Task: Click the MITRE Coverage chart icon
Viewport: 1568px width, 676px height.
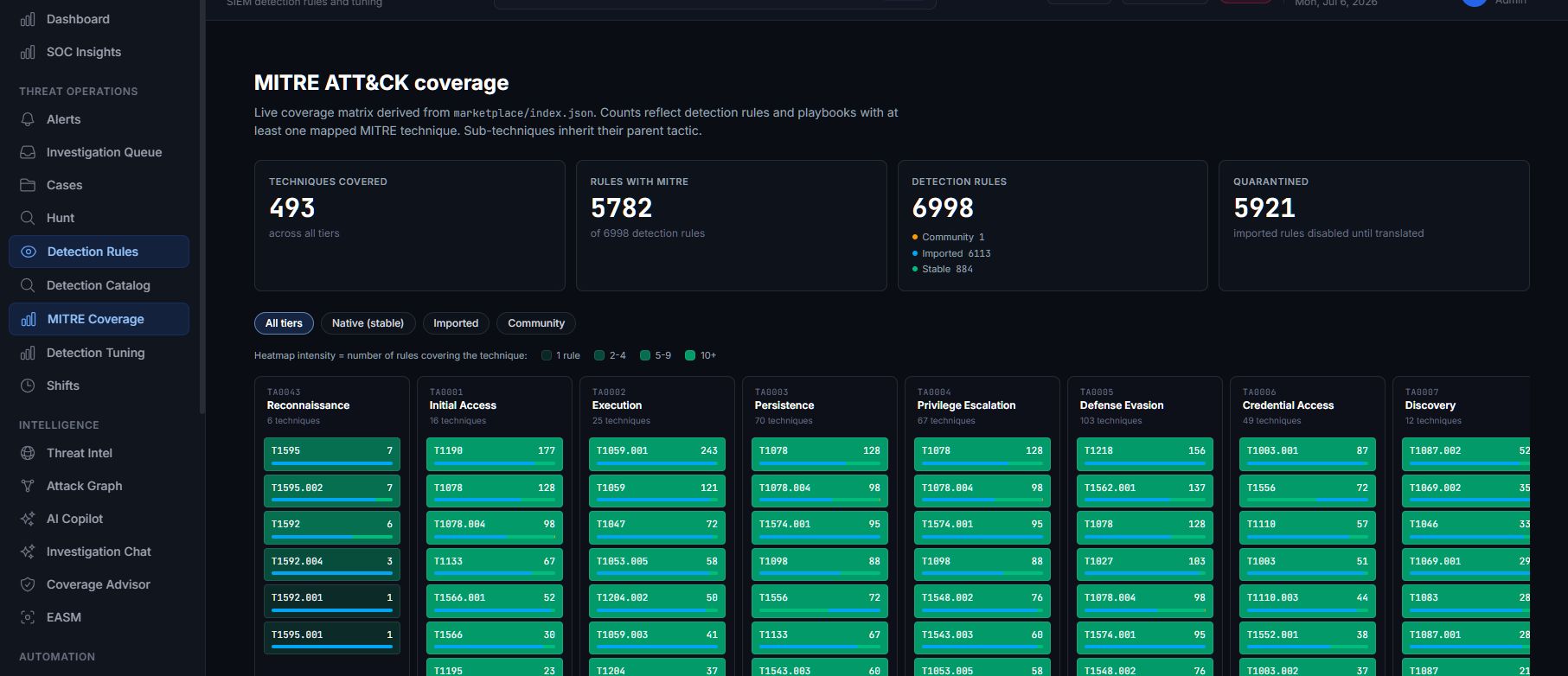Action: click(x=29, y=319)
